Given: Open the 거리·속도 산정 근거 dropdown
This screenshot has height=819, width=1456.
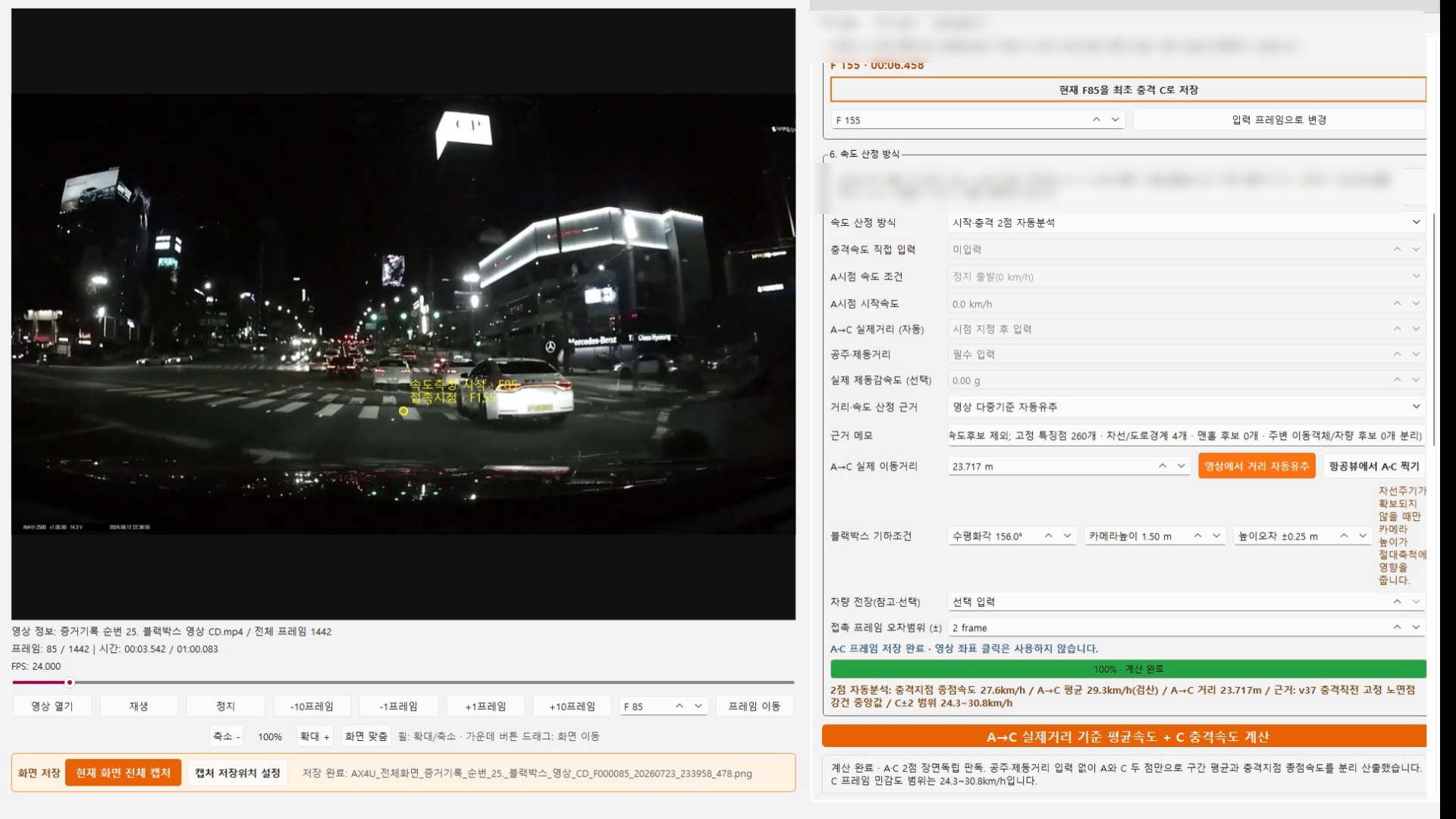Looking at the screenshot, I should point(1187,407).
